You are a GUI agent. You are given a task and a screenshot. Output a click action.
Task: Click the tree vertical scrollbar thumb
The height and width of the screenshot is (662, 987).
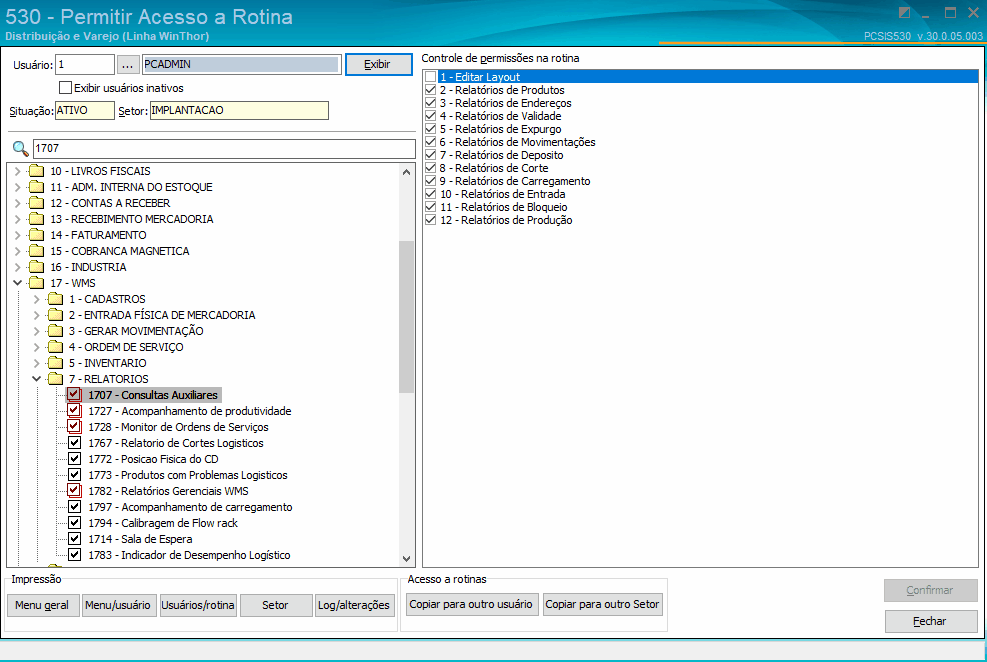pyautogui.click(x=407, y=317)
